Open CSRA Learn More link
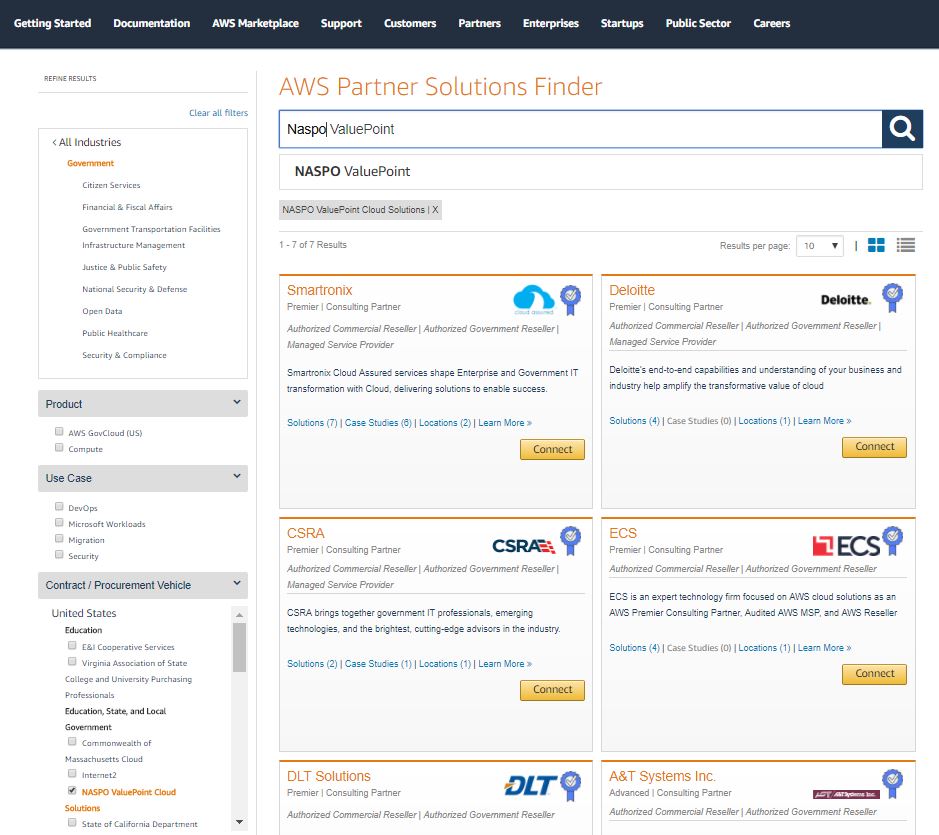 coord(505,664)
